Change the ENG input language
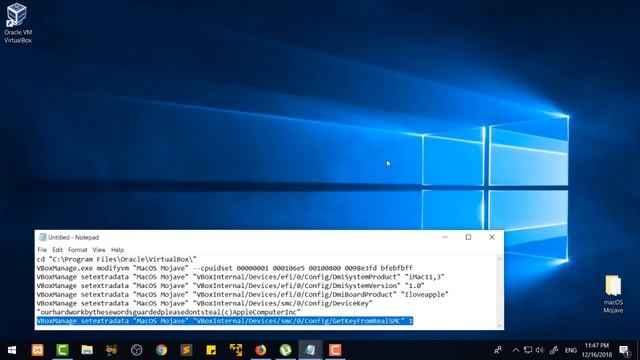This screenshot has width=640, height=360. point(571,350)
